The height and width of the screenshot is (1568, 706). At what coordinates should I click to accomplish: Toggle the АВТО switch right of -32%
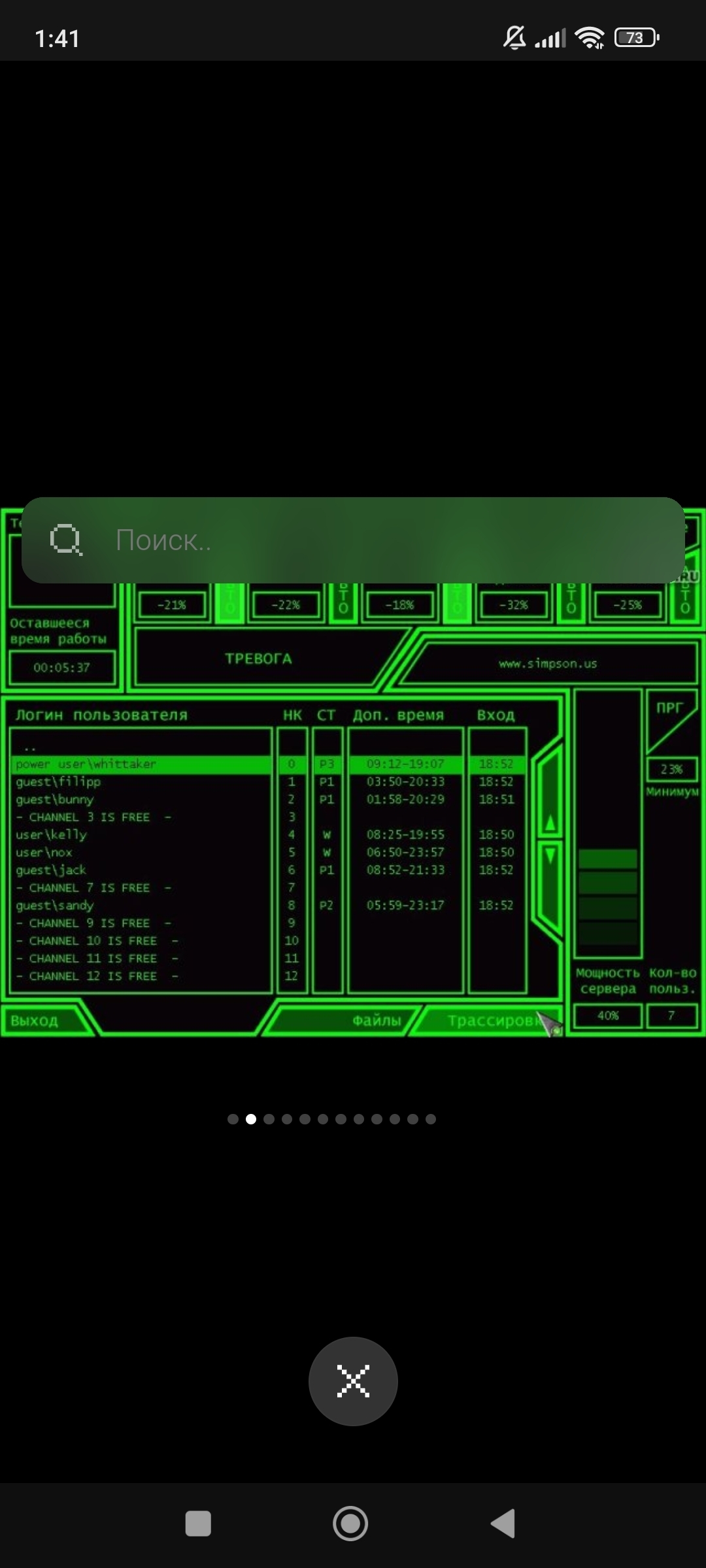pos(571,602)
